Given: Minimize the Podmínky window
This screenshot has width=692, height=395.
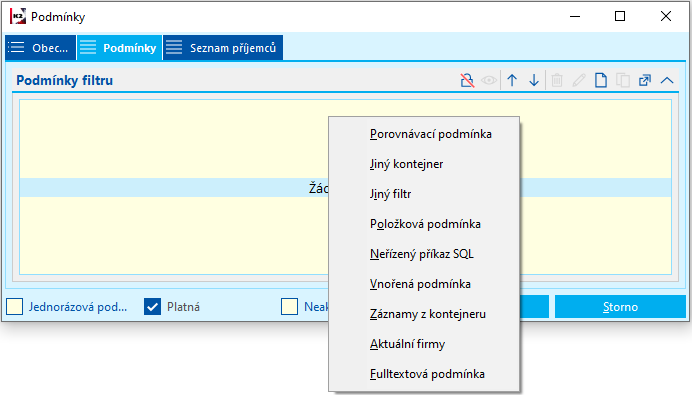Looking at the screenshot, I should [x=575, y=16].
